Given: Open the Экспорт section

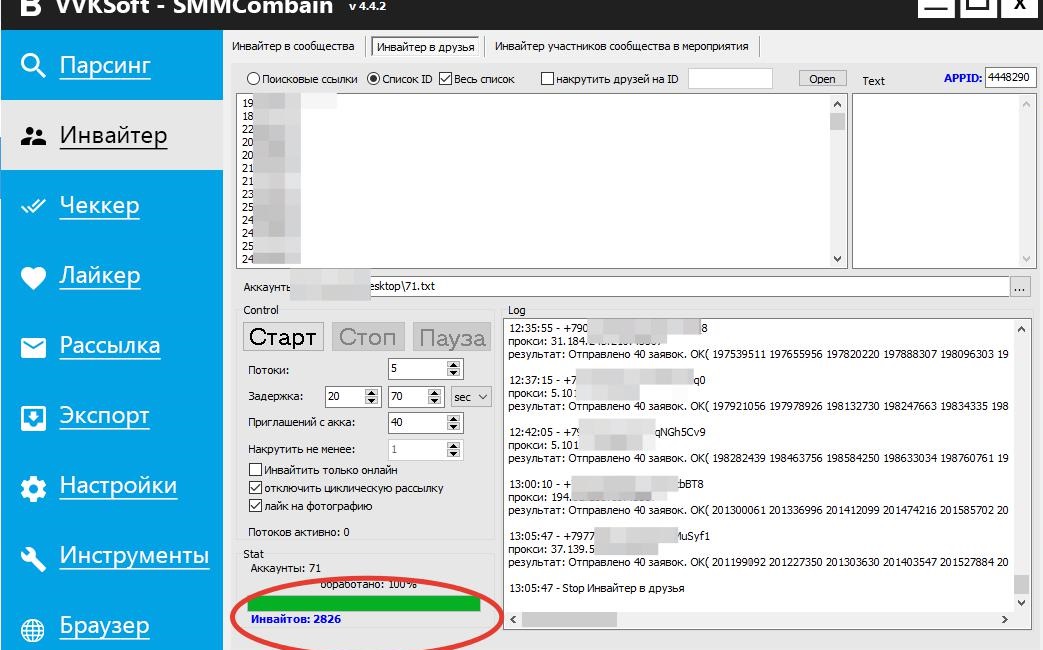Looking at the screenshot, I should [x=104, y=415].
